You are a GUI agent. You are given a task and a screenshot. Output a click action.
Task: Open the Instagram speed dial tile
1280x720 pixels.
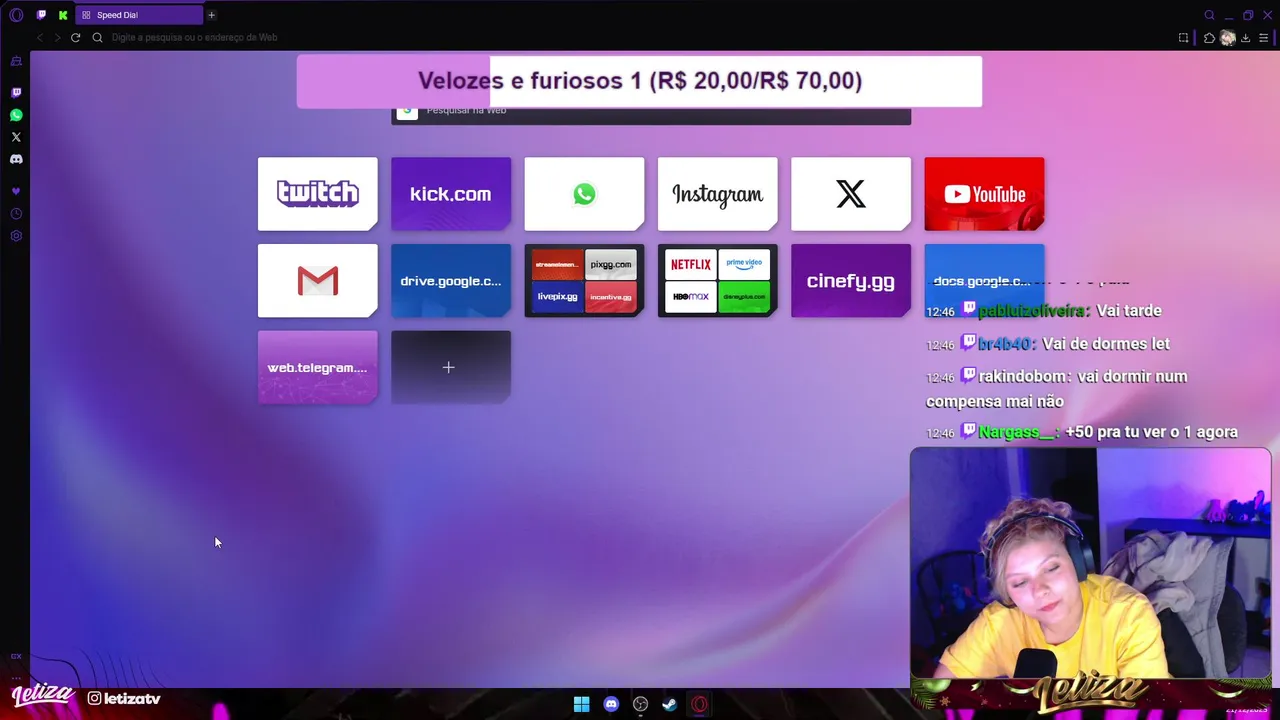pos(718,194)
